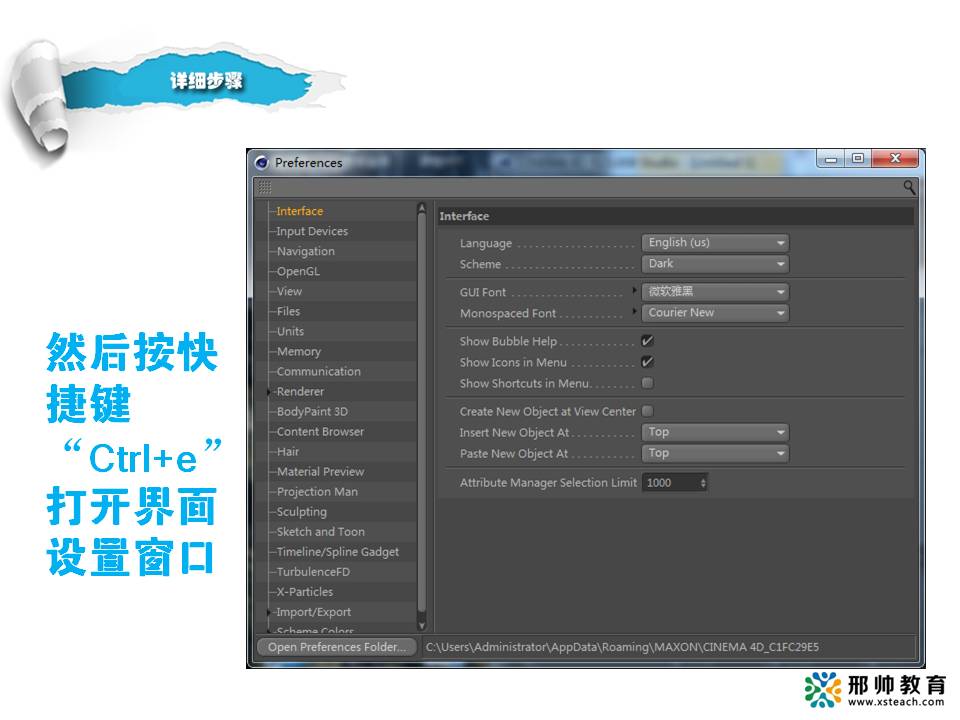
Task: Enable Show Shortcuts in Menu
Action: pyautogui.click(x=647, y=383)
